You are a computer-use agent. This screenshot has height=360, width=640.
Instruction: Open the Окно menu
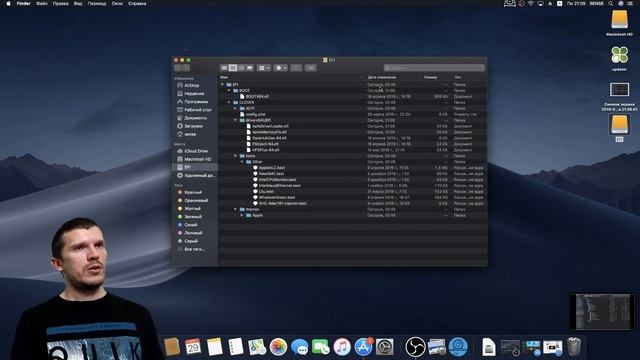pos(117,3)
